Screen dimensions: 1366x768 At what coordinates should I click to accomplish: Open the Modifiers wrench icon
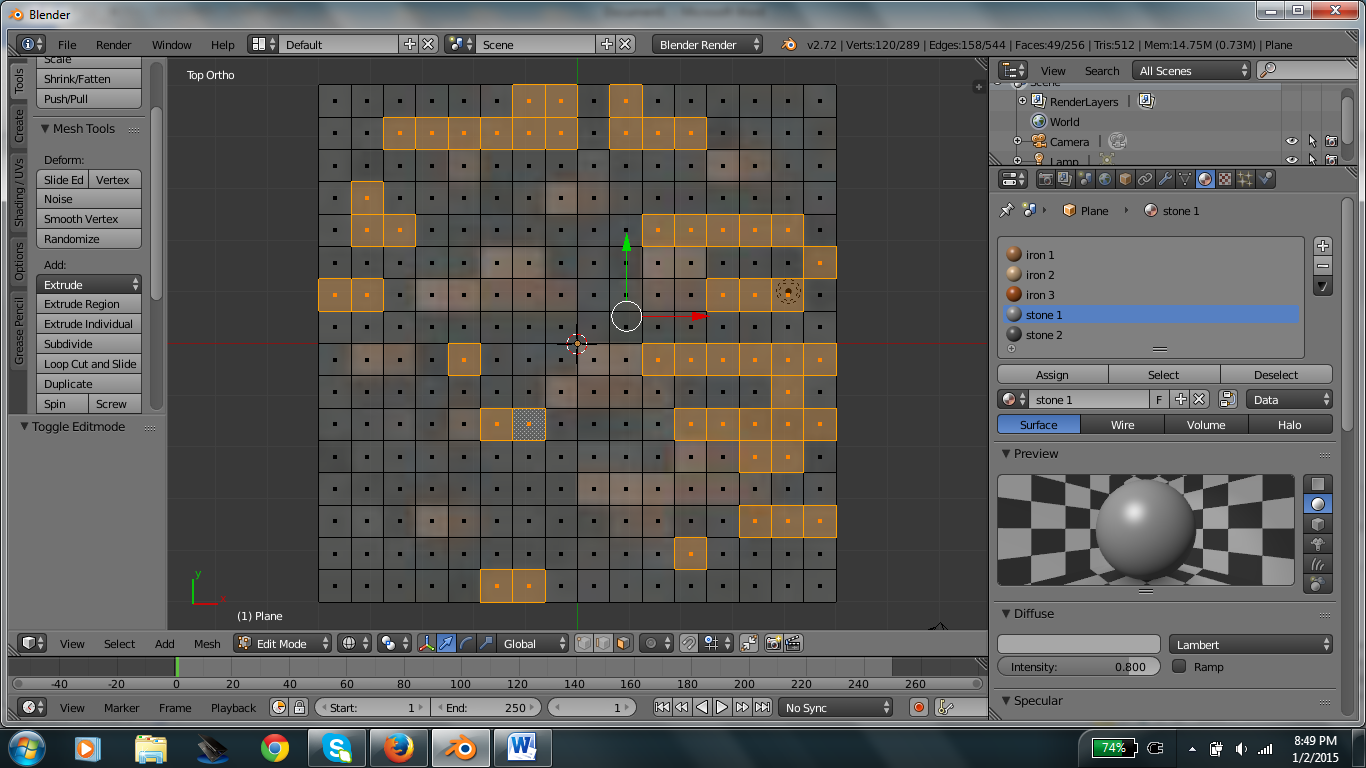pos(1165,179)
